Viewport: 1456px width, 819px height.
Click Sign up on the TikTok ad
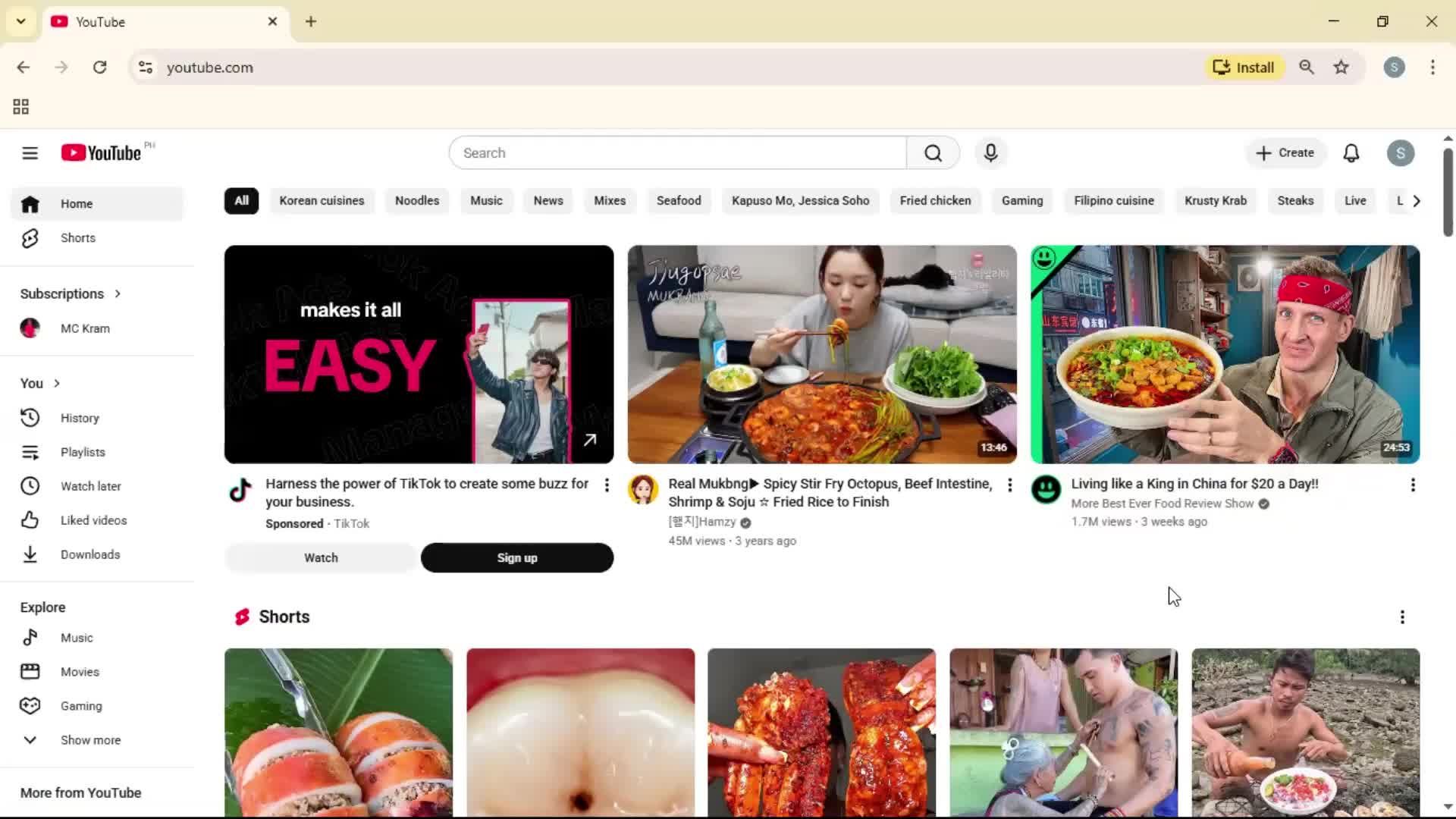(516, 557)
